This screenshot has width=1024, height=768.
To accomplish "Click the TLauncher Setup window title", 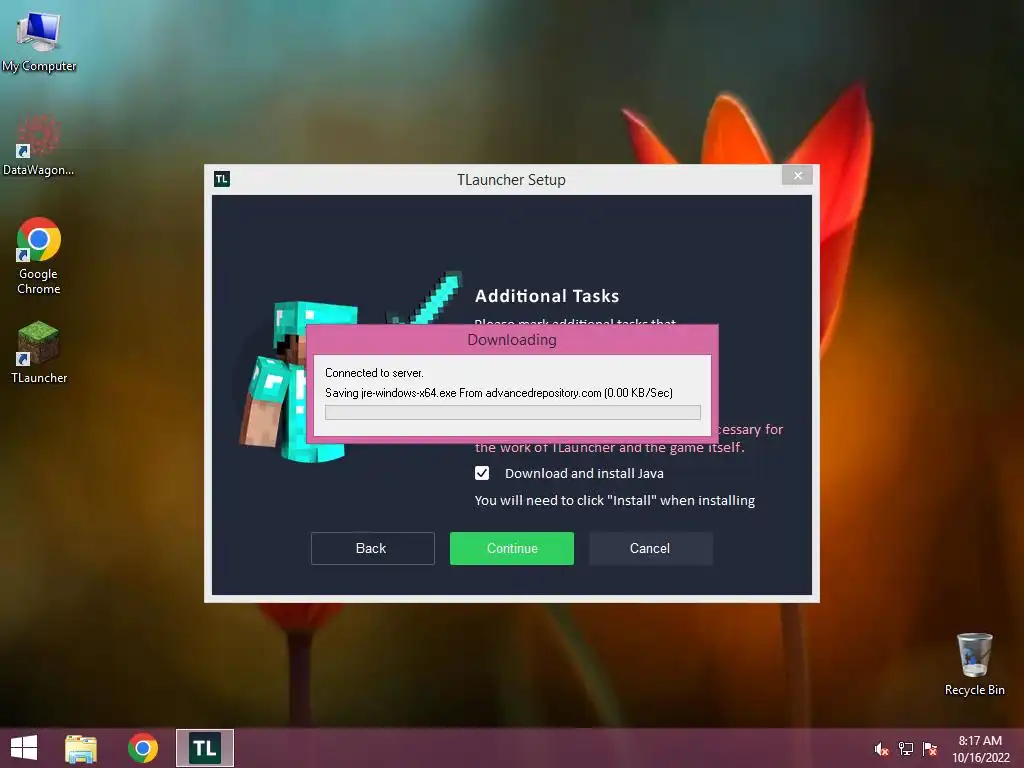I will [511, 180].
